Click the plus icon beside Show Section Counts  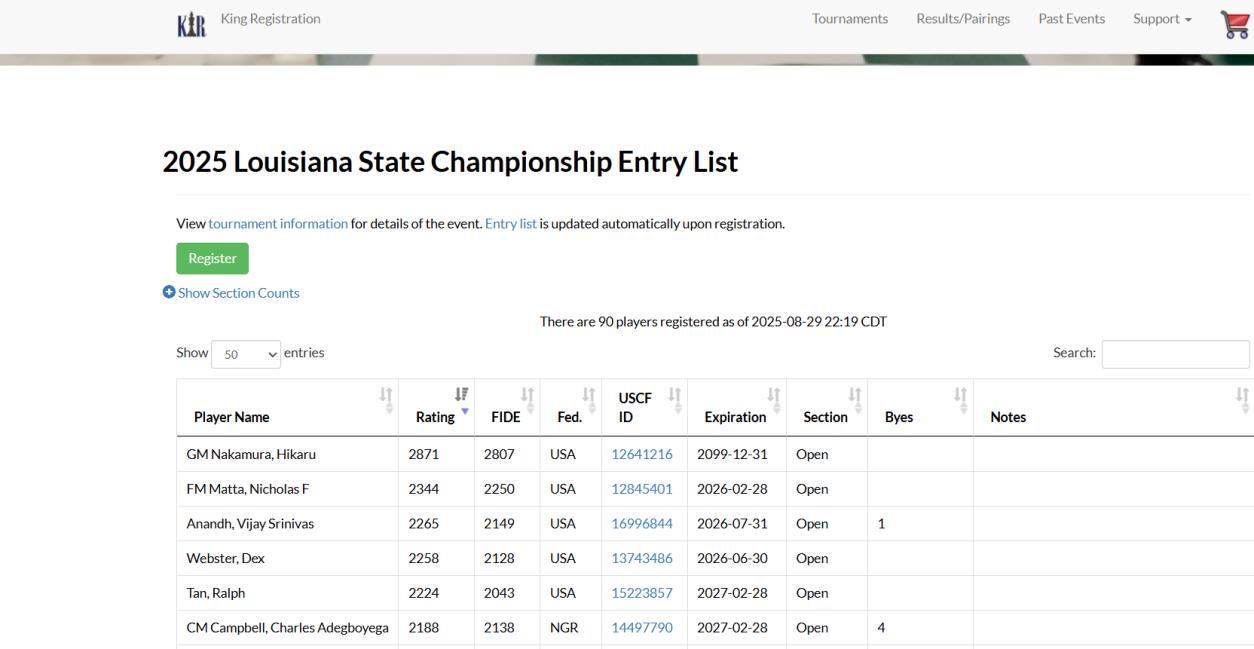click(169, 293)
